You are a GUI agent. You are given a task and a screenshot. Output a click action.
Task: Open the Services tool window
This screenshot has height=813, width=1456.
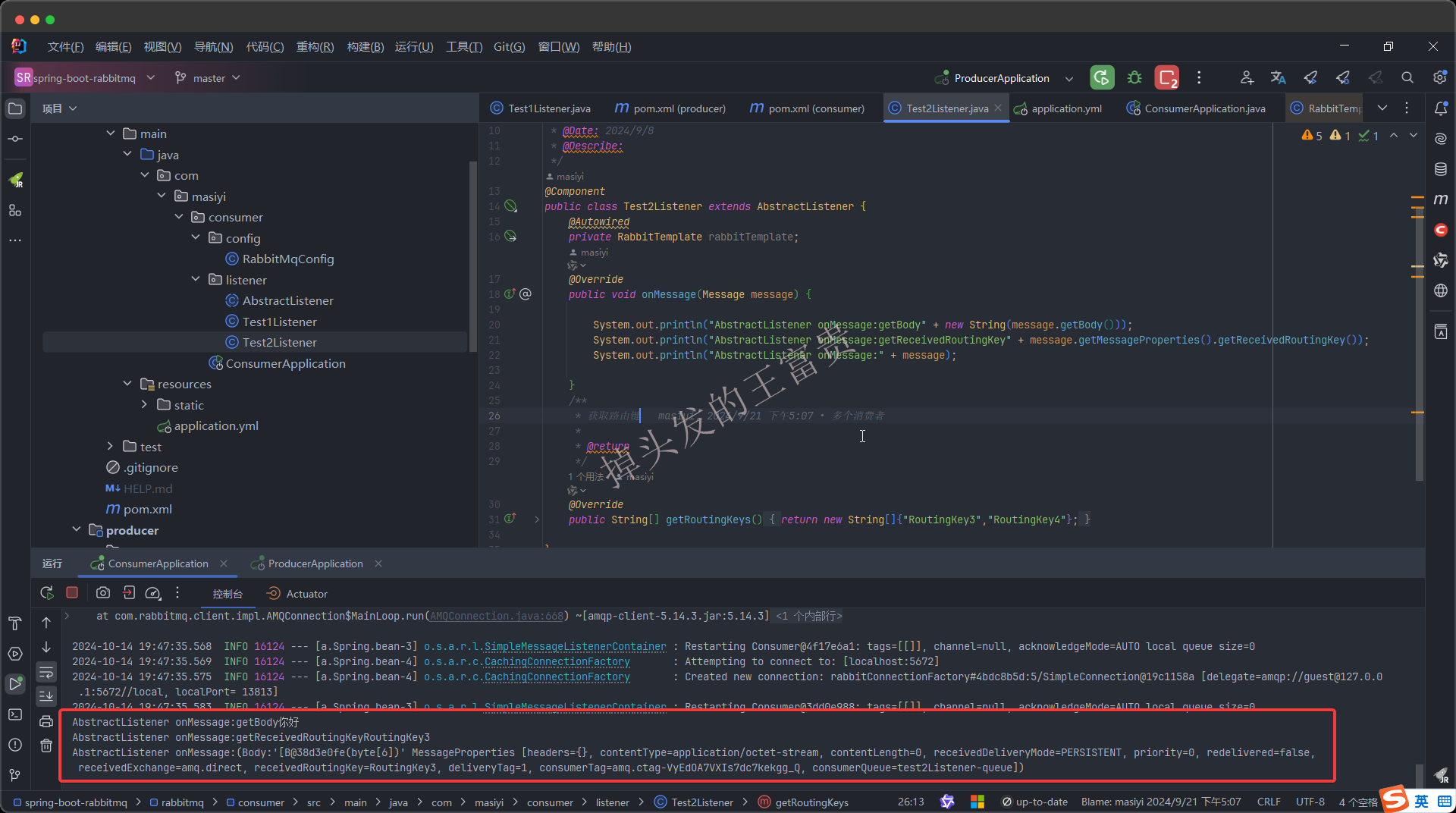pos(15,654)
